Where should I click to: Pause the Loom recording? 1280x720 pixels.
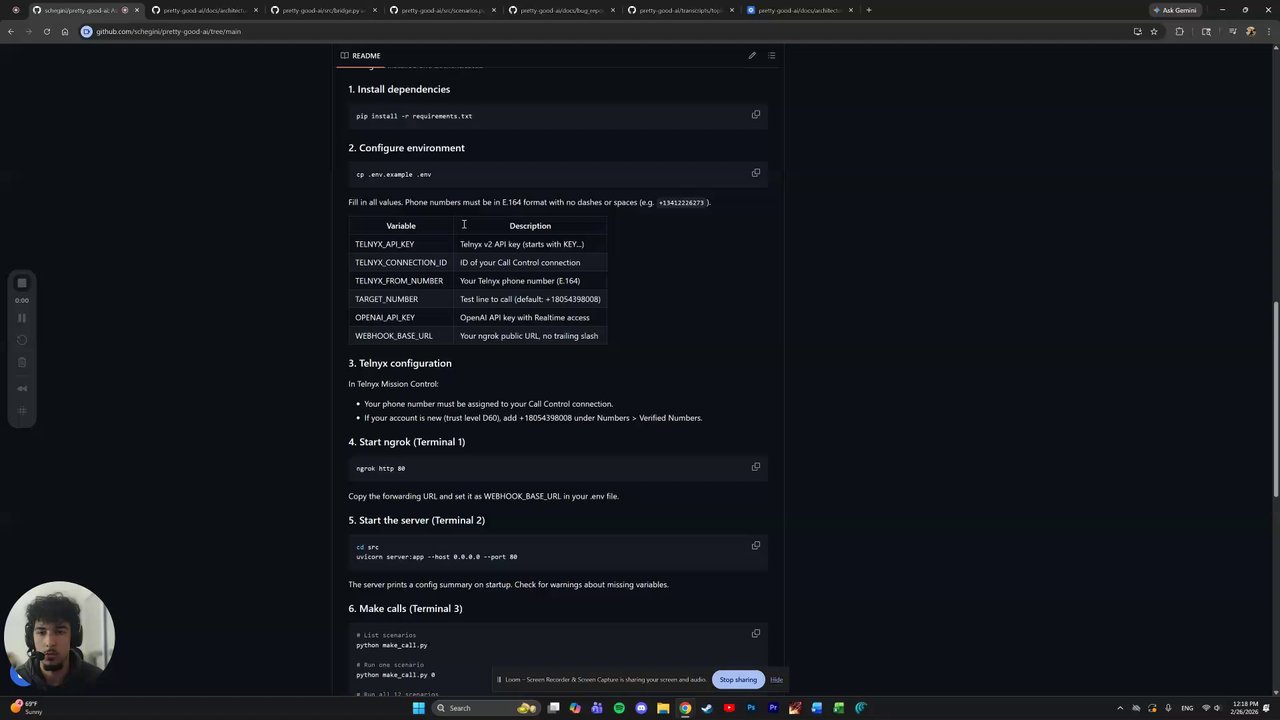(x=22, y=318)
